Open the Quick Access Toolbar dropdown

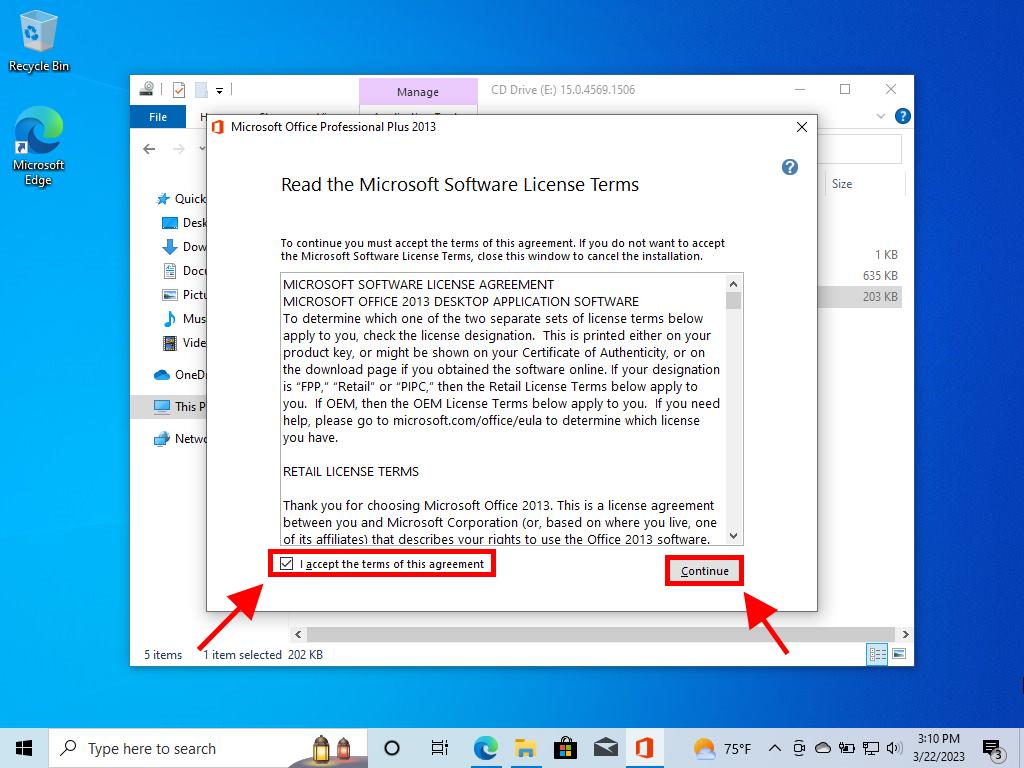[x=219, y=90]
